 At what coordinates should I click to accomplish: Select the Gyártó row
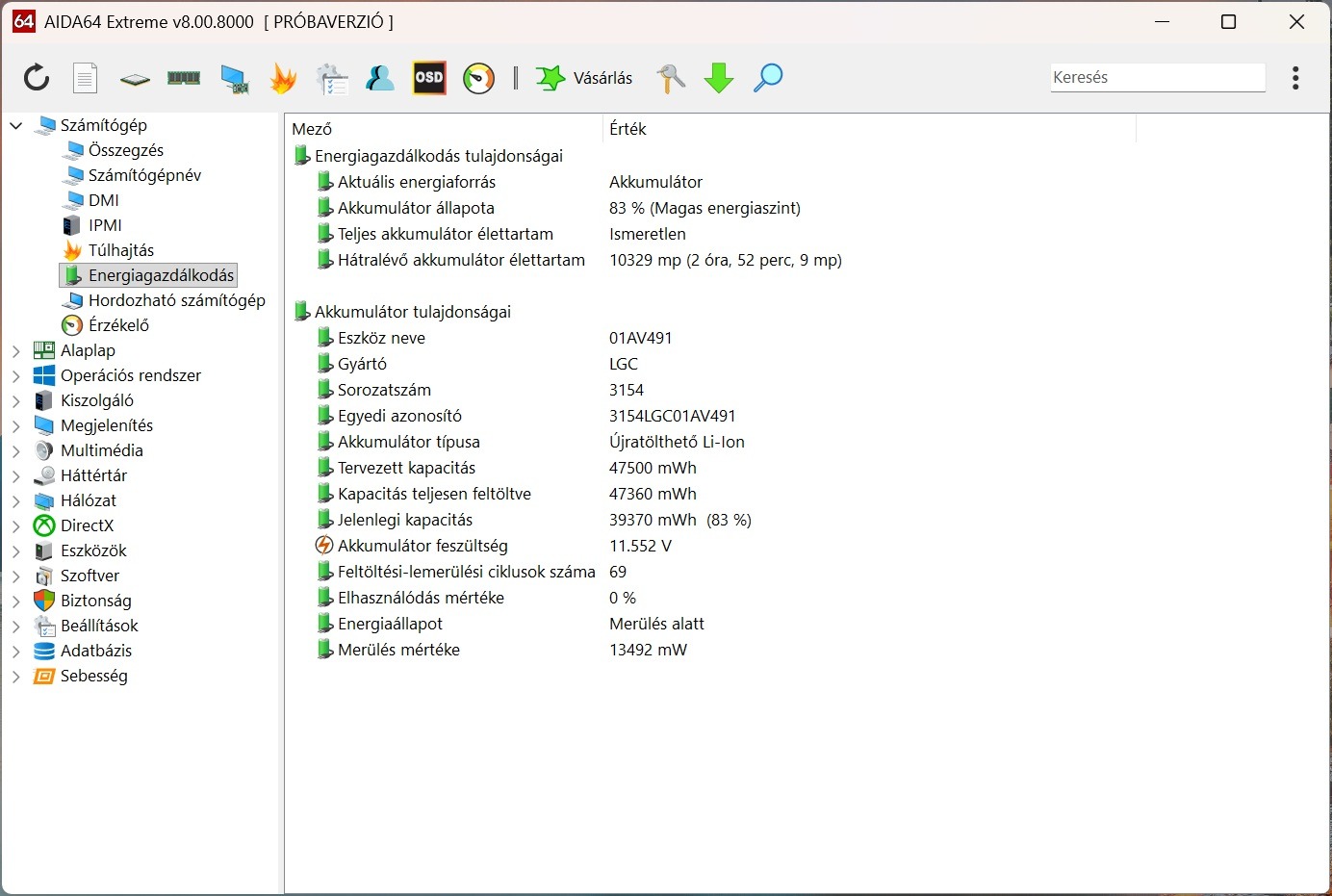click(712, 364)
